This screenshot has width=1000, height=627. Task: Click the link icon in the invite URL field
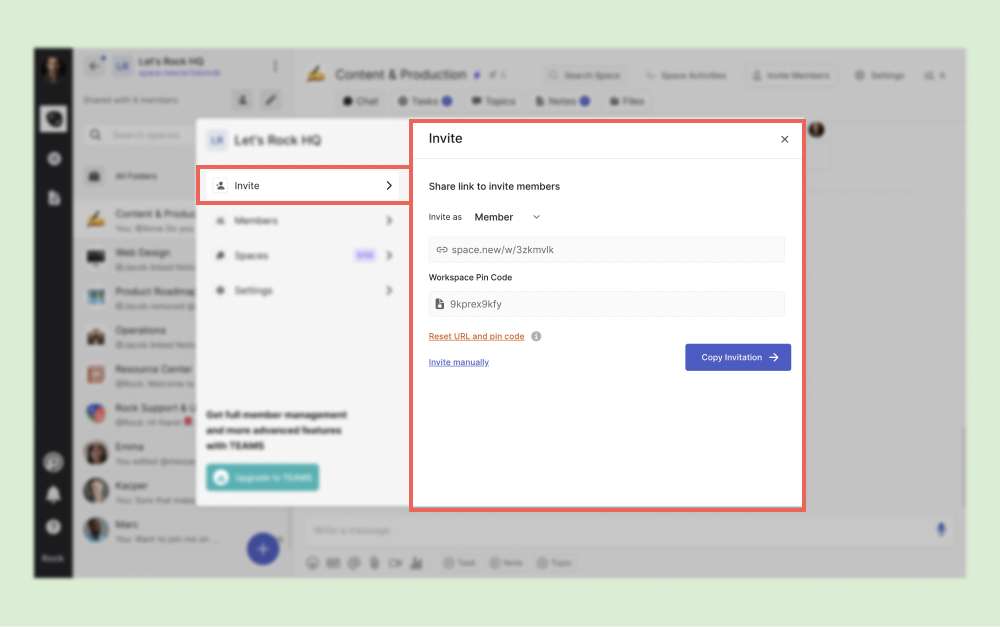click(x=442, y=249)
